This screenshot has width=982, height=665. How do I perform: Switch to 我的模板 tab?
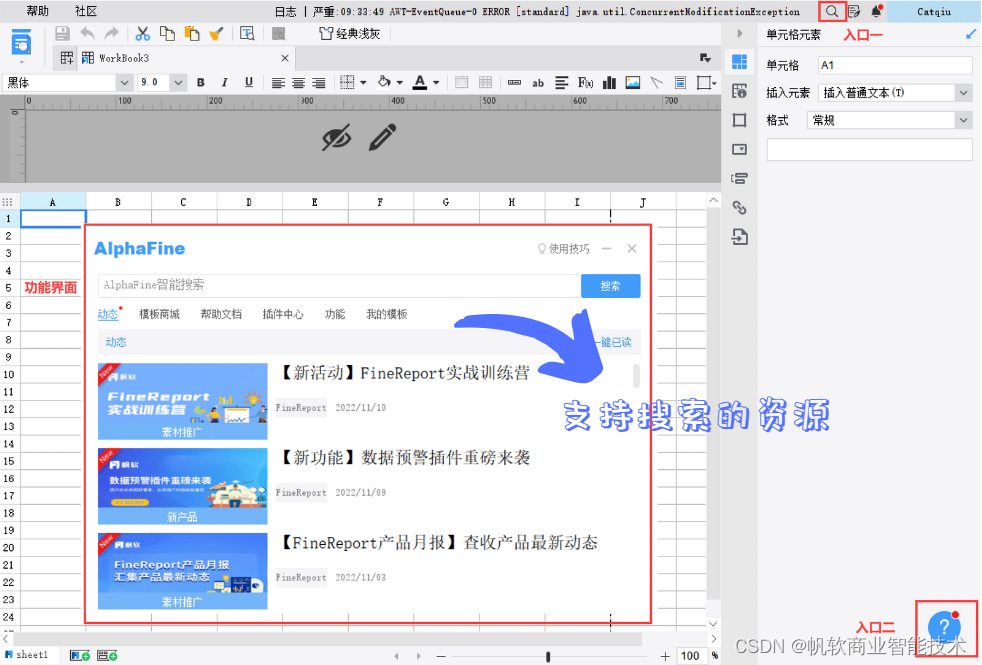[386, 314]
